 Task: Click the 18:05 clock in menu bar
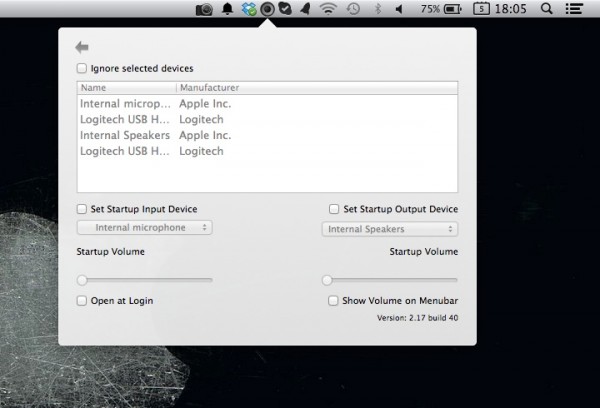click(x=510, y=8)
